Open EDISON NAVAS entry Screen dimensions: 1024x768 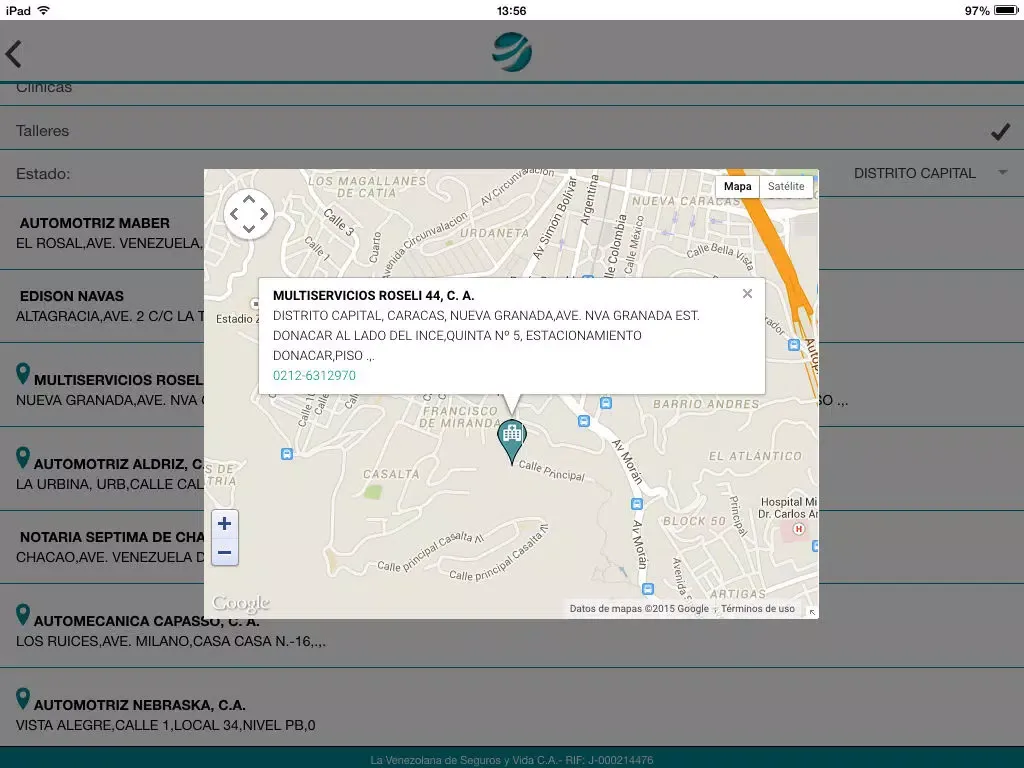tap(102, 306)
